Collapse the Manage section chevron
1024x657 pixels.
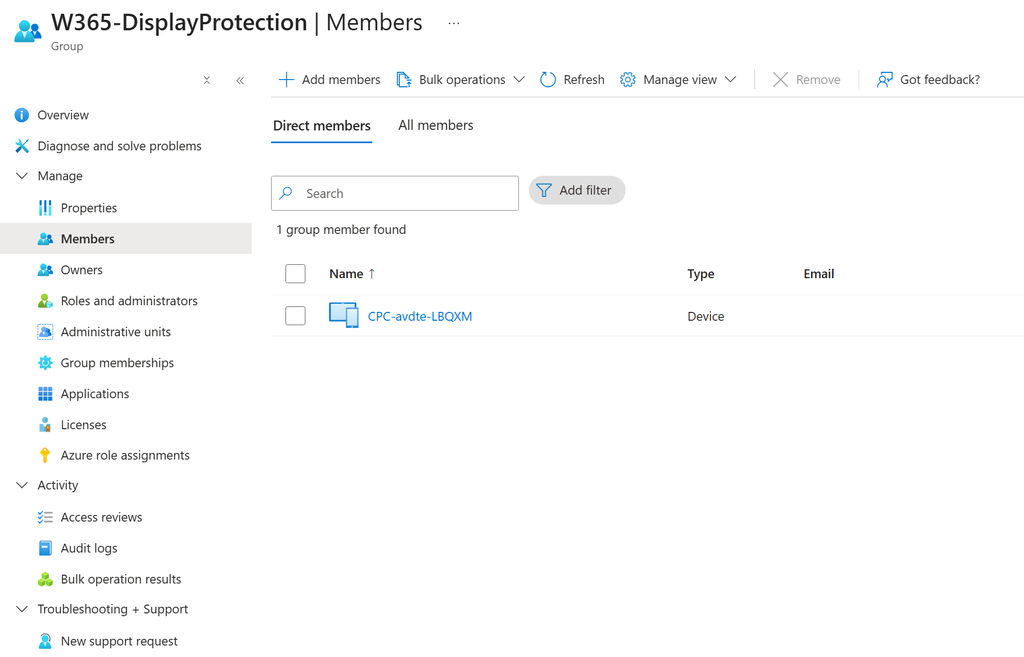tap(22, 176)
